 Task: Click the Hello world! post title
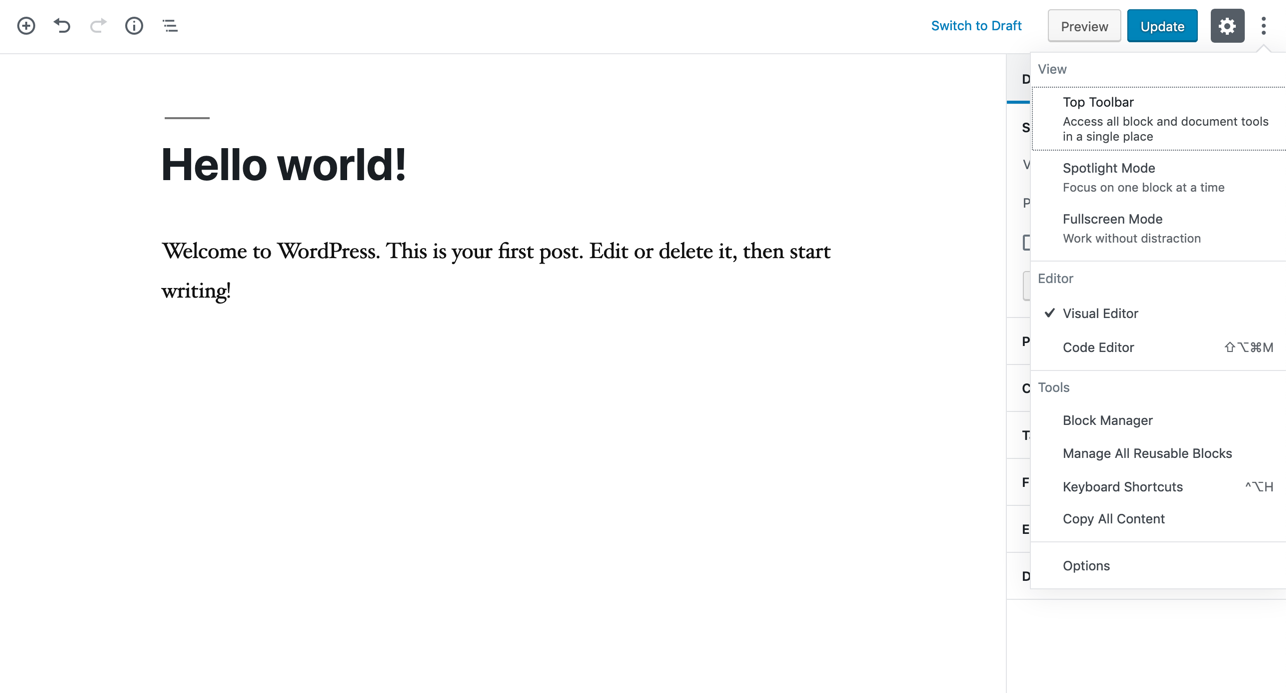pyautogui.click(x=284, y=165)
